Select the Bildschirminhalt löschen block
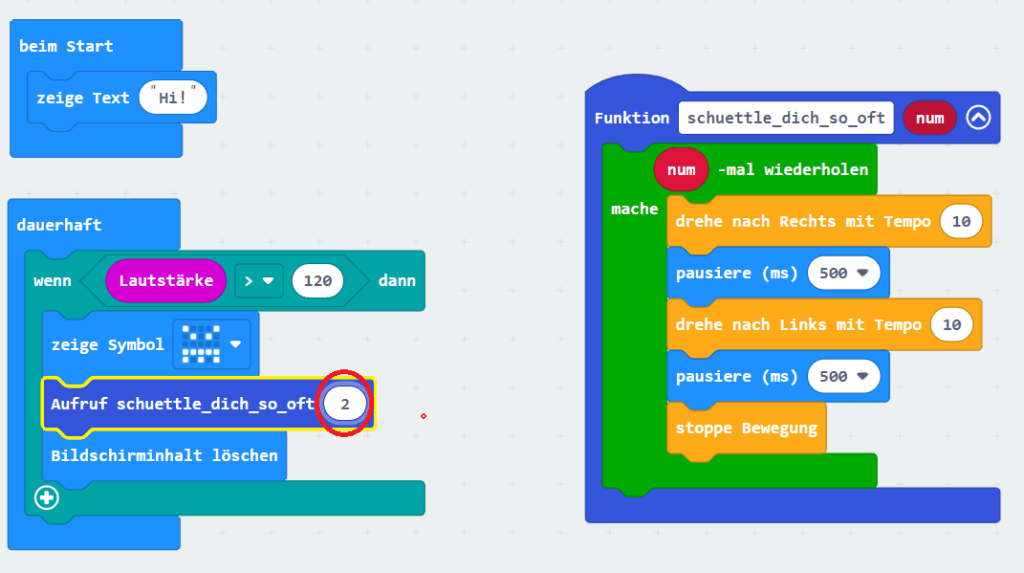1024x573 pixels. (164, 455)
